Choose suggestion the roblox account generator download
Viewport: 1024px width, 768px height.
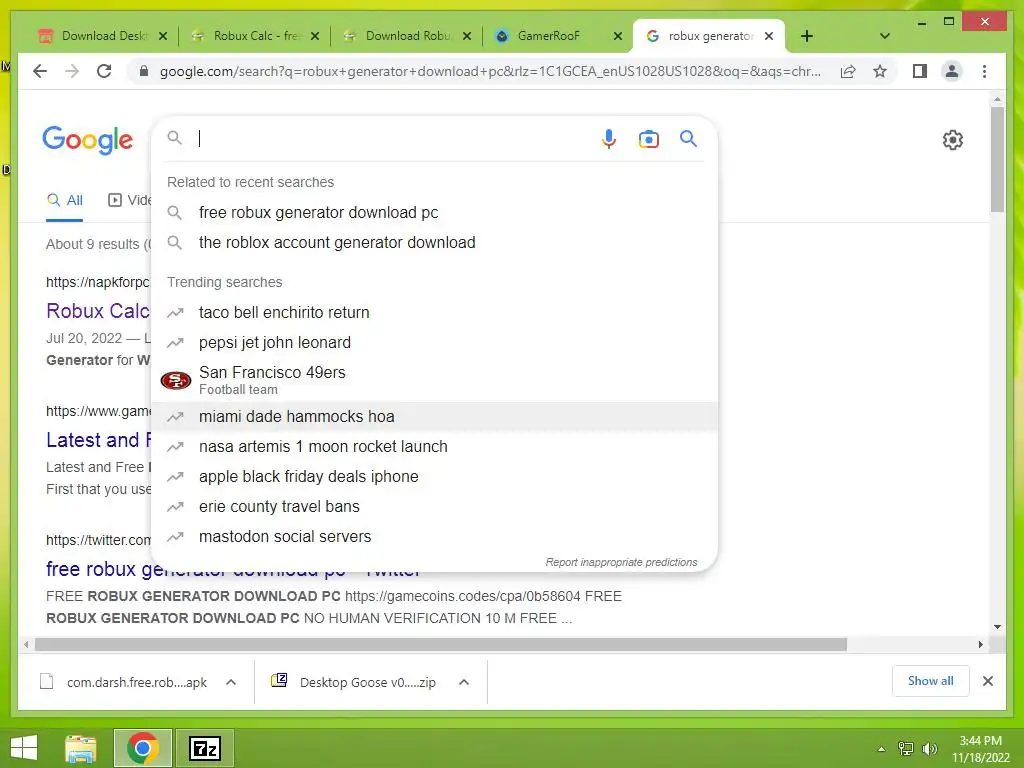coord(434,242)
